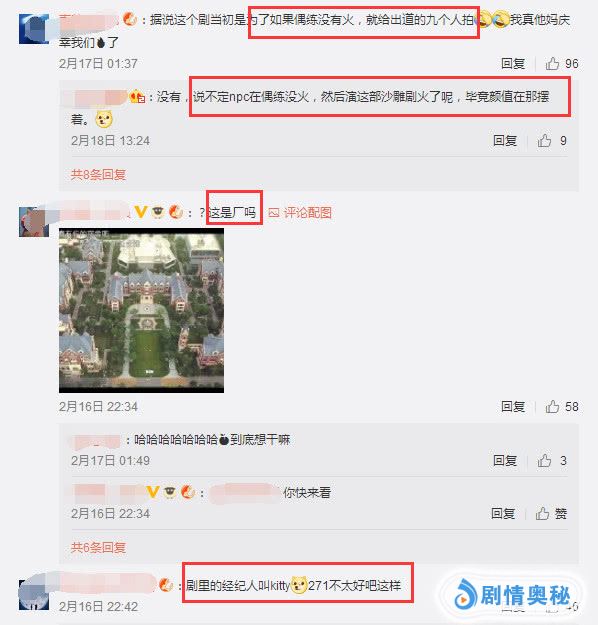Screen dimensions: 598x625
Task: Click the yellow V verified badge on photo commenter
Action: coord(140,212)
